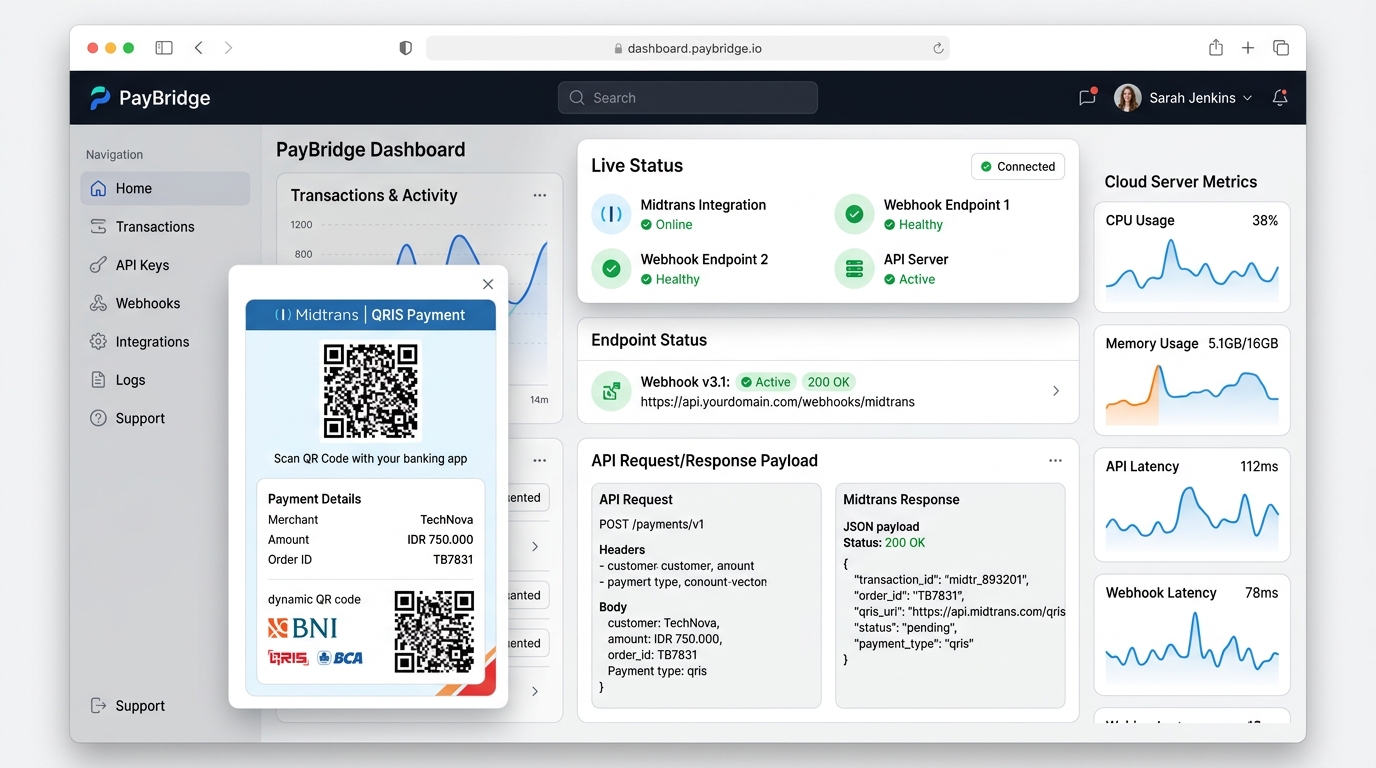
Task: Click the Merchant value TechNova
Action: [x=446, y=520]
